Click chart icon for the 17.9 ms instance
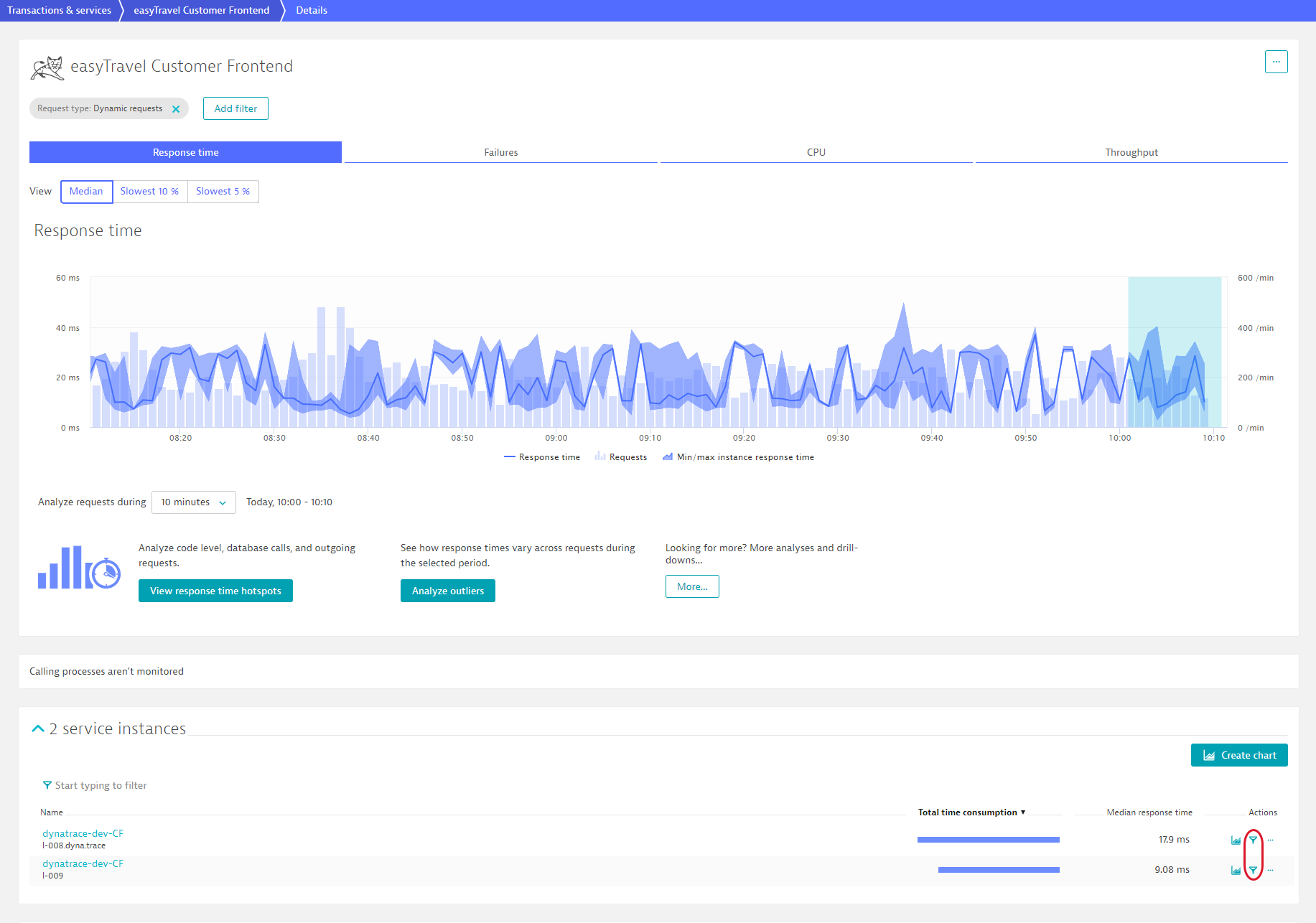 click(1236, 840)
